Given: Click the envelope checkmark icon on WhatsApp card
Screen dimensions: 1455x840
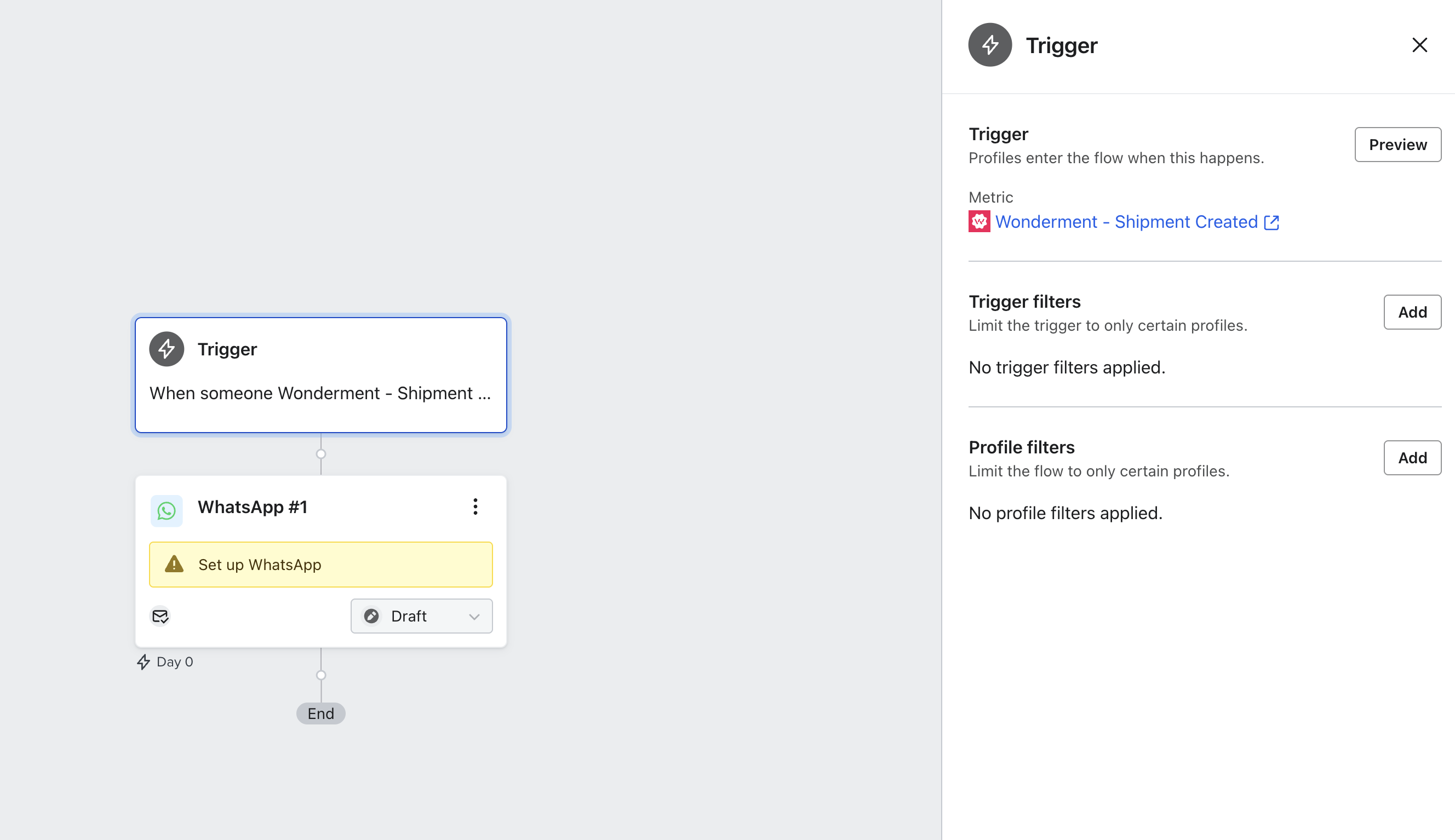Looking at the screenshot, I should 160,616.
